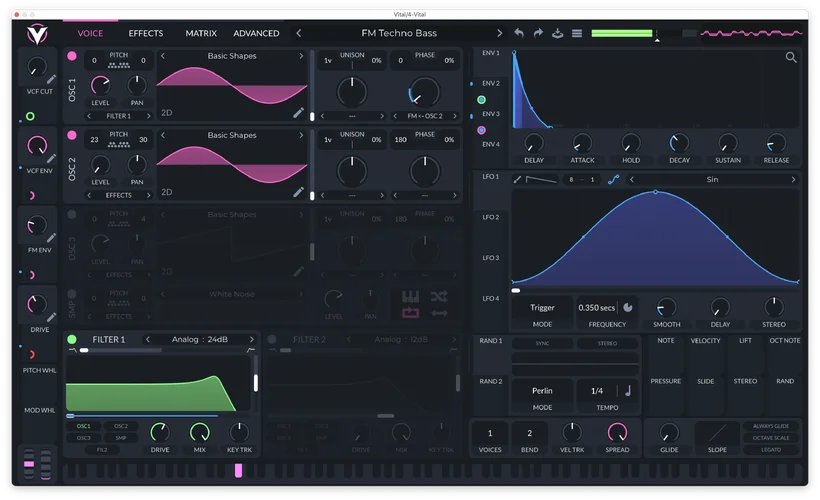Switch to the EFFECTS tab

click(146, 33)
